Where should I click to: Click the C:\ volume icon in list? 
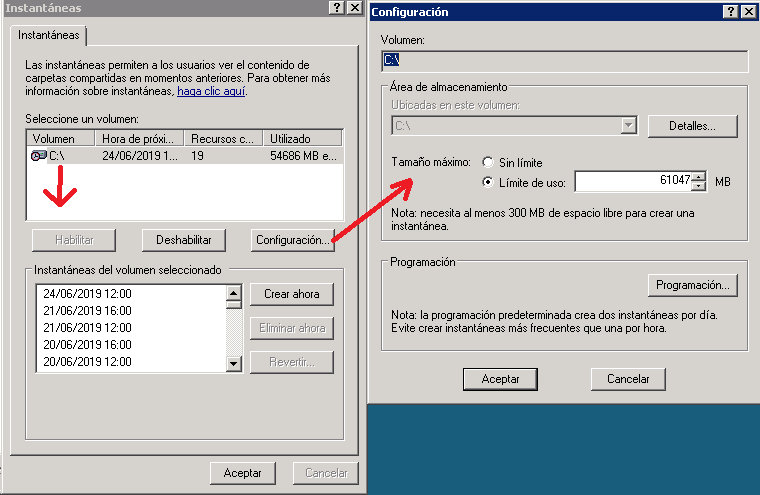pyautogui.click(x=38, y=156)
